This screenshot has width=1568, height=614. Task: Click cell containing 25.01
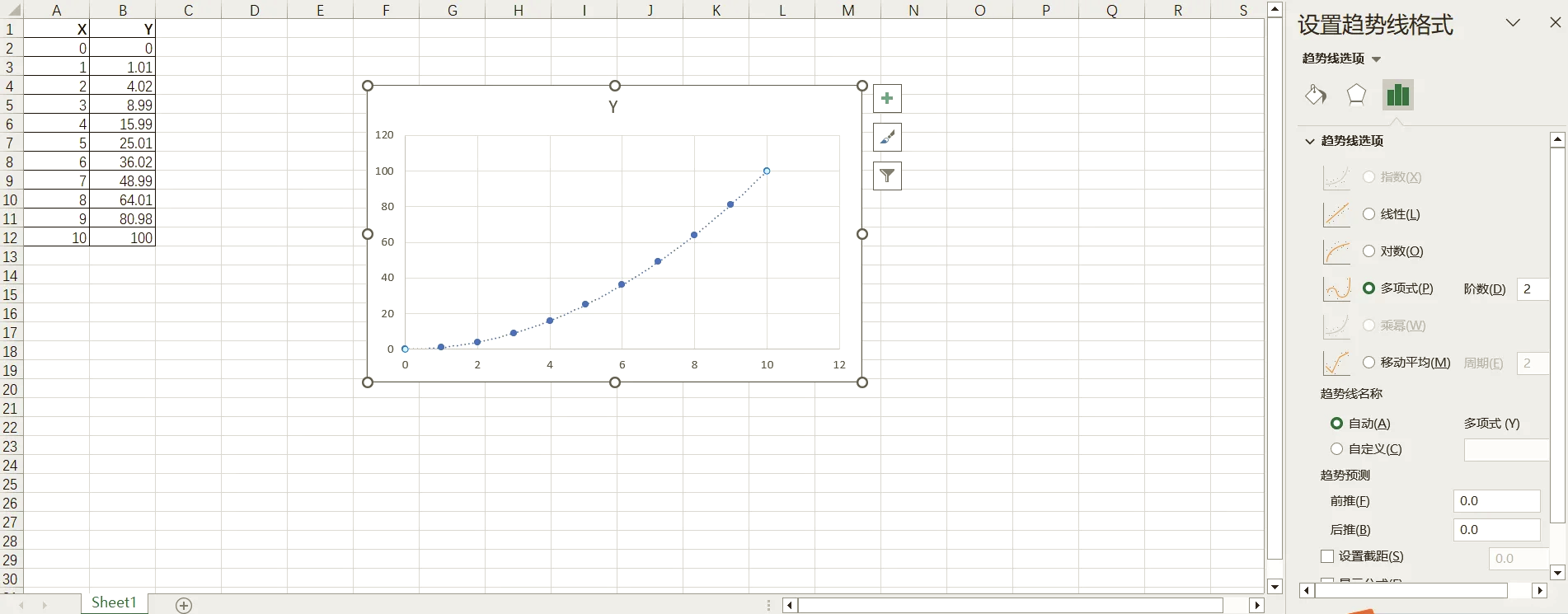[x=122, y=143]
